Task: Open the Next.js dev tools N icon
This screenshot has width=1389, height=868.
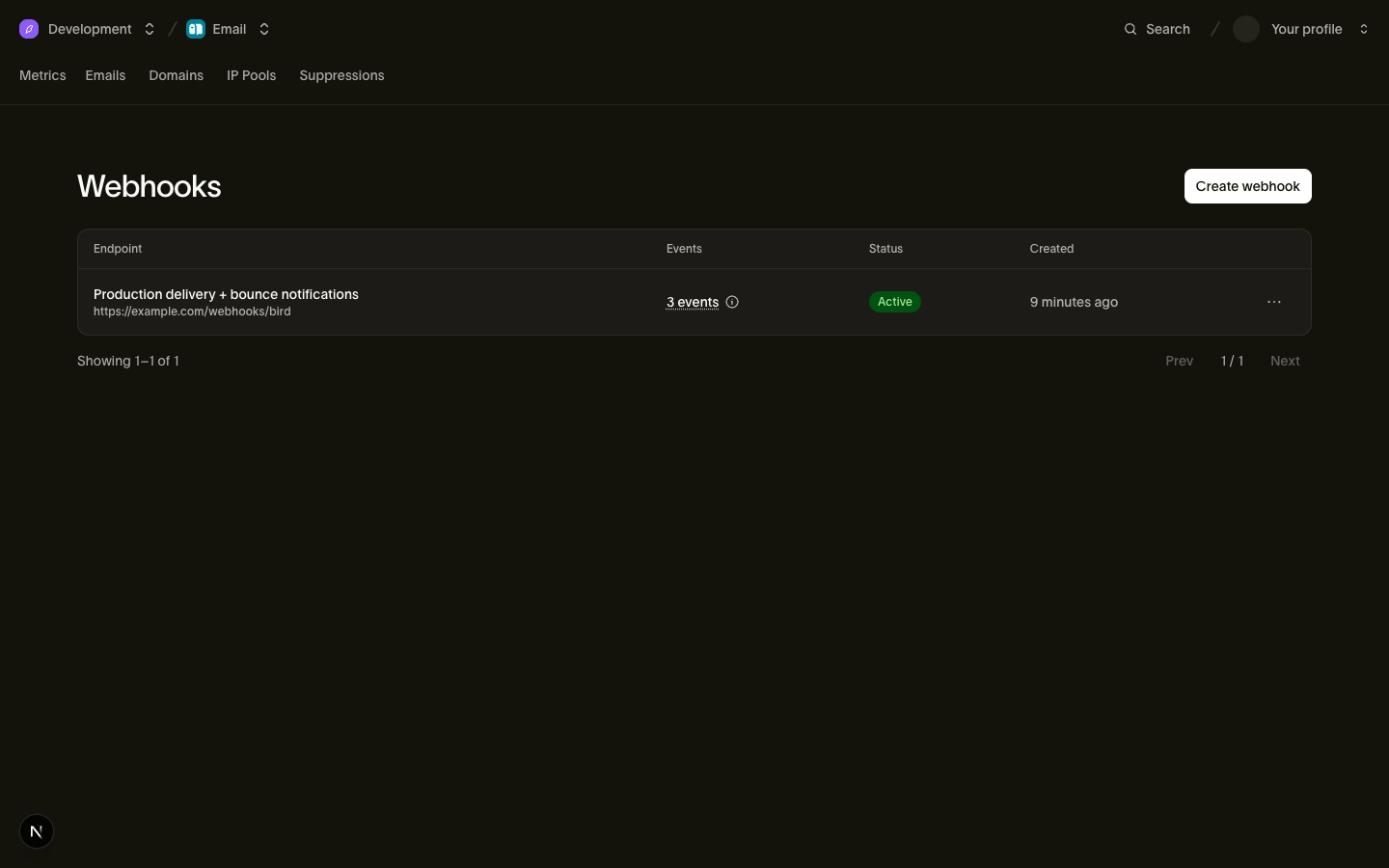Action: coord(37,831)
